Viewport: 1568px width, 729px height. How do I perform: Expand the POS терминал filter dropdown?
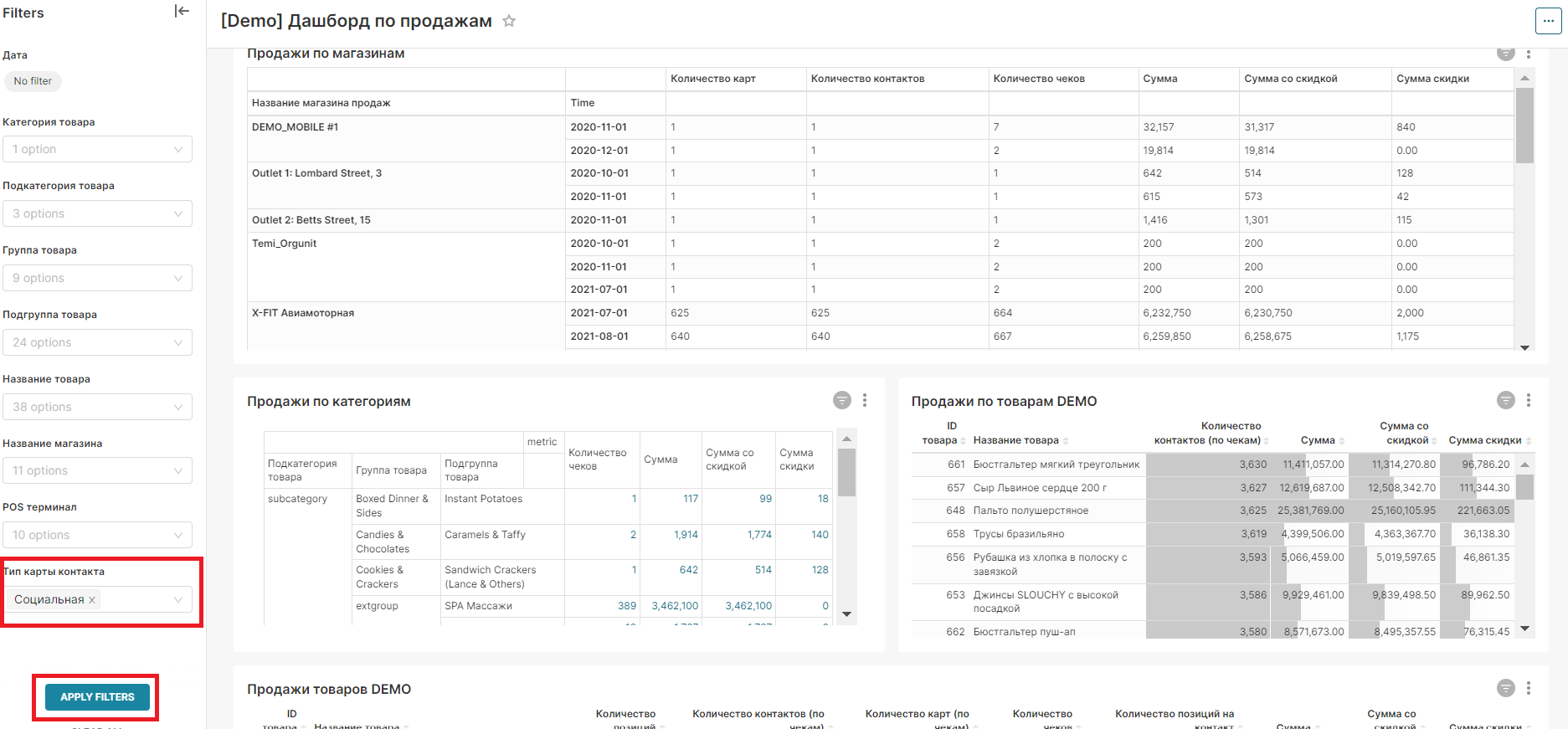[x=97, y=535]
